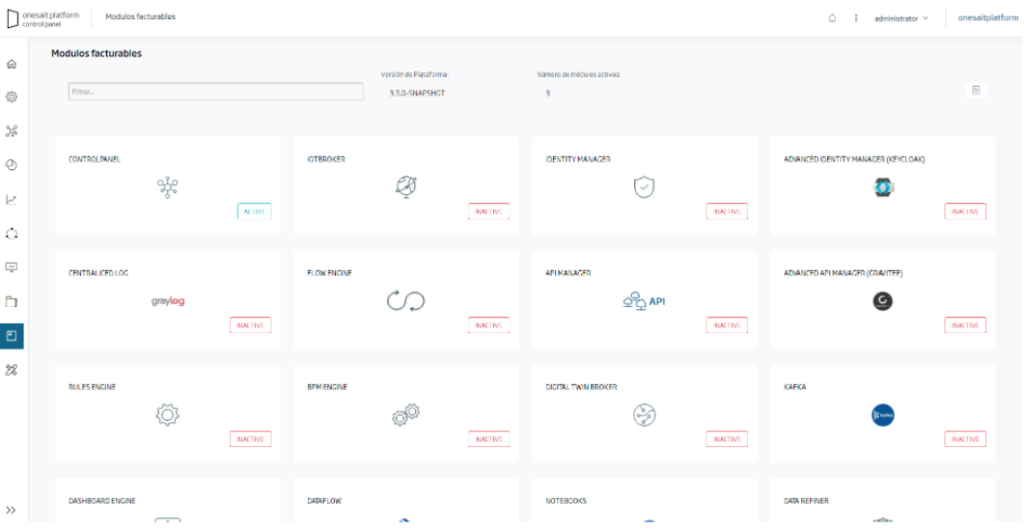
Task: Click the DASHBOARD ENGINE card title
Action: pyautogui.click(x=102, y=501)
